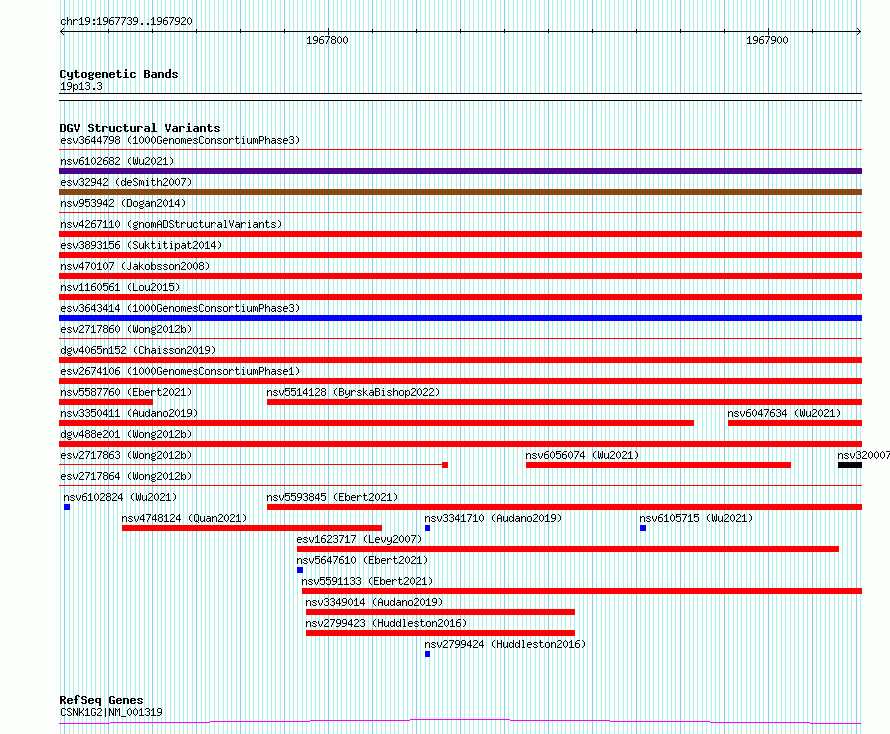The height and width of the screenshot is (734, 890).
Task: Click the 1967900 ruler position label
Action: click(767, 40)
